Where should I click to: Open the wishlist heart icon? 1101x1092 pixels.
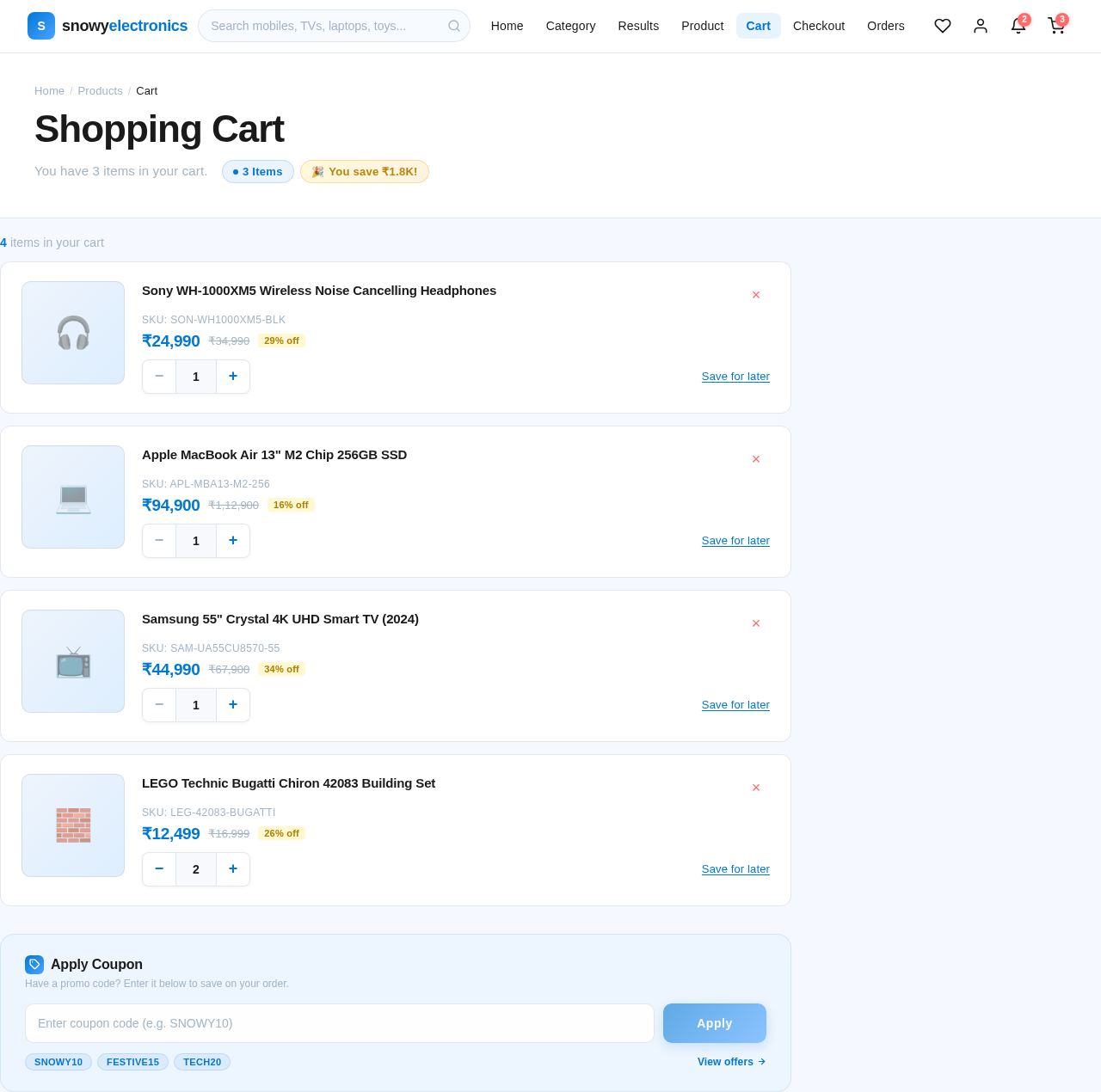coord(943,26)
